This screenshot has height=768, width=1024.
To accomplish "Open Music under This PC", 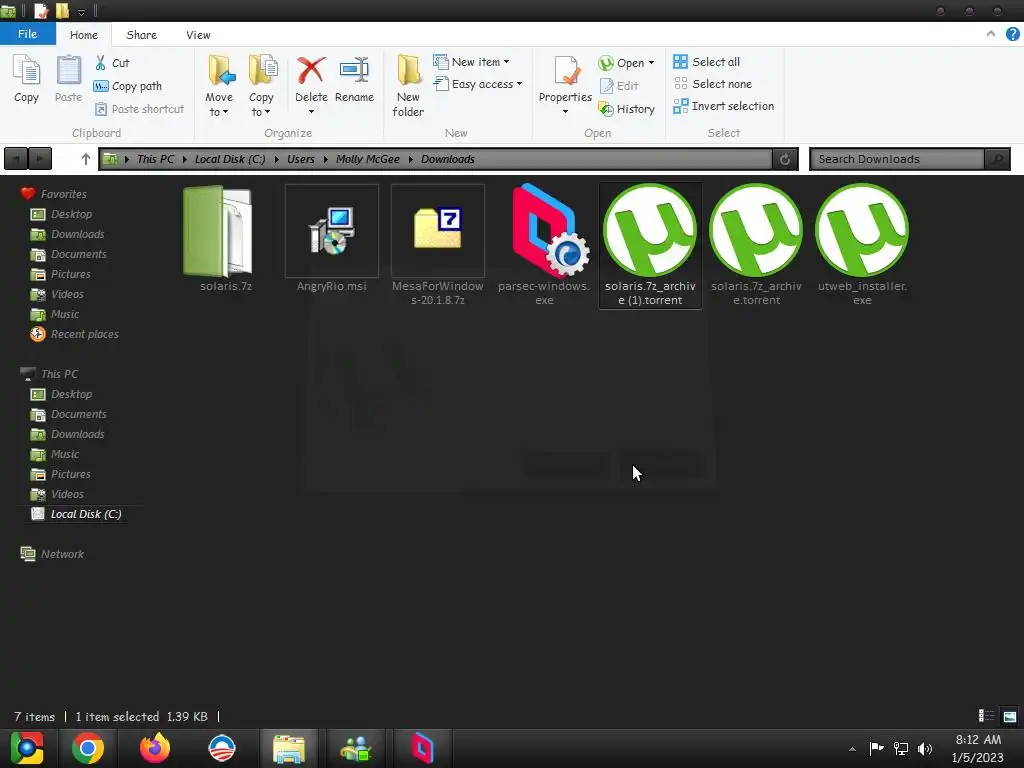I will (x=55, y=455).
